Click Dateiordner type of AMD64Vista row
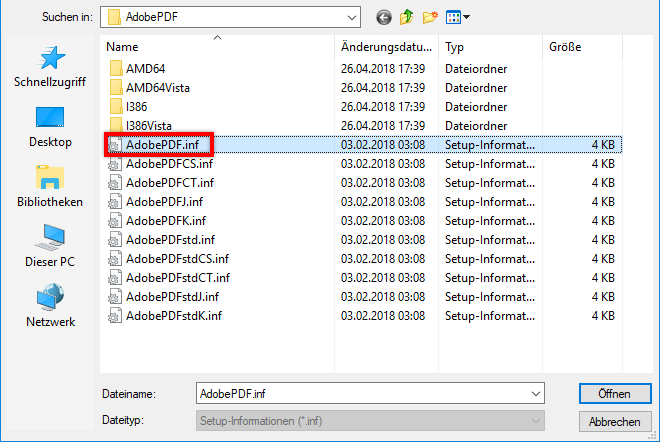660x442 pixels. (x=476, y=88)
